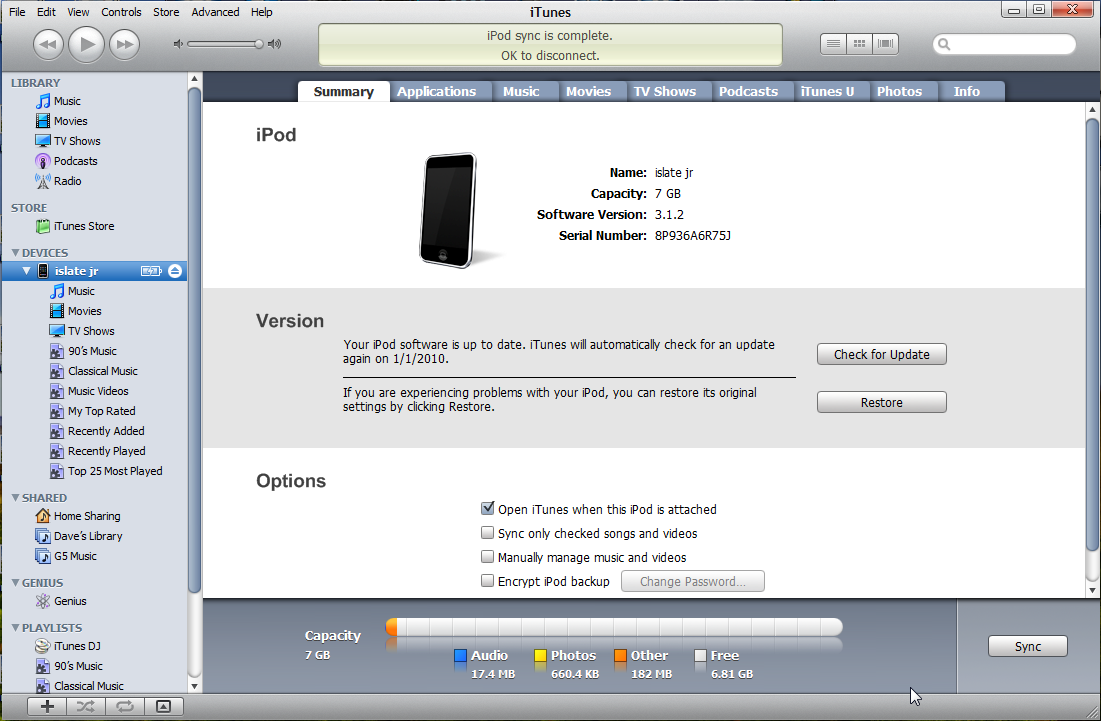The height and width of the screenshot is (721, 1101).
Task: Toggle shuffle mode
Action: click(x=86, y=706)
